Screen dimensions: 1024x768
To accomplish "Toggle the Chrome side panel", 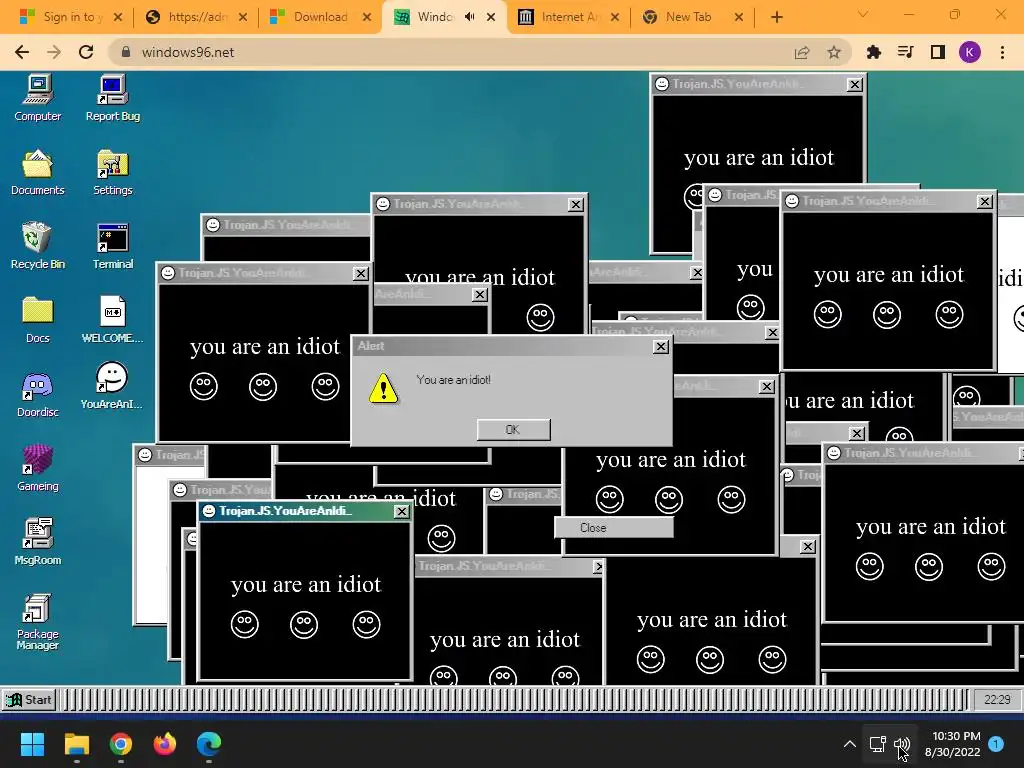I will (938, 52).
